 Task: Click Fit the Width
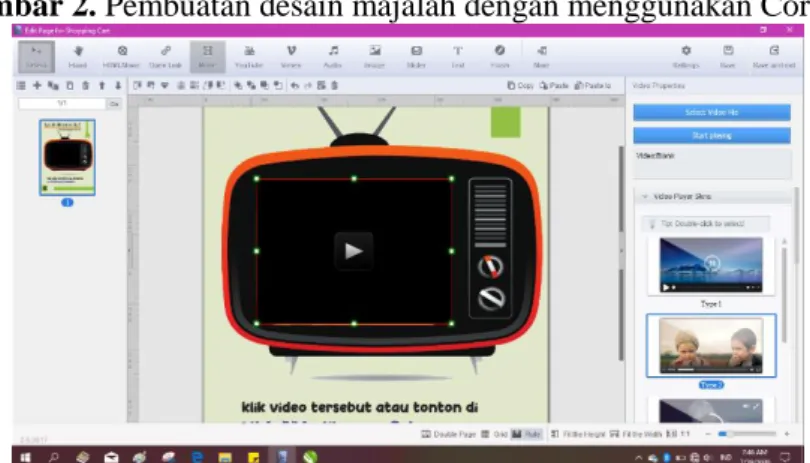point(635,434)
